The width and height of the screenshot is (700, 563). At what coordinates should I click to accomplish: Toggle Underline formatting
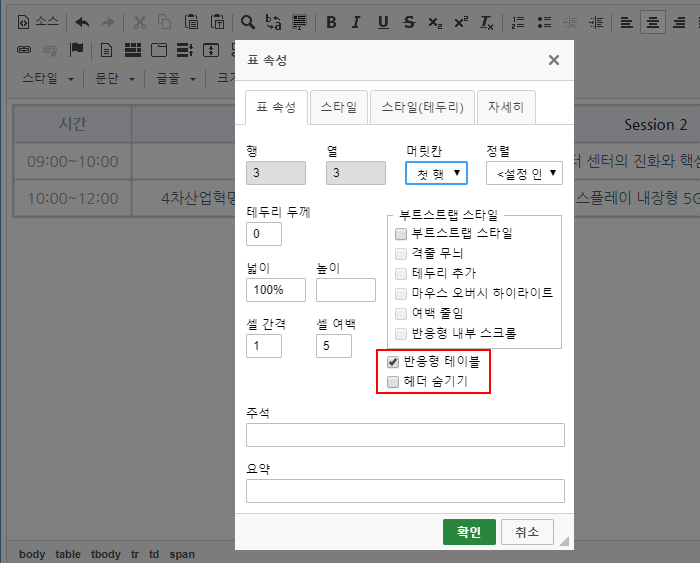coord(383,22)
